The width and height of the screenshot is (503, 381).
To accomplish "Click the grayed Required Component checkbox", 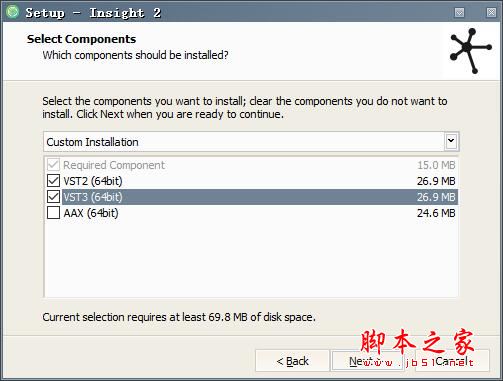I will point(53,165).
